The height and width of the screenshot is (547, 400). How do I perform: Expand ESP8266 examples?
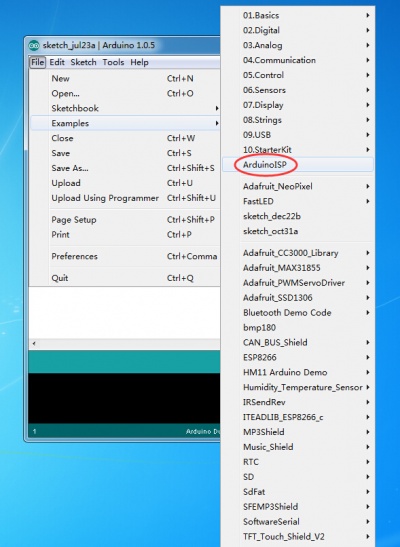(298, 358)
